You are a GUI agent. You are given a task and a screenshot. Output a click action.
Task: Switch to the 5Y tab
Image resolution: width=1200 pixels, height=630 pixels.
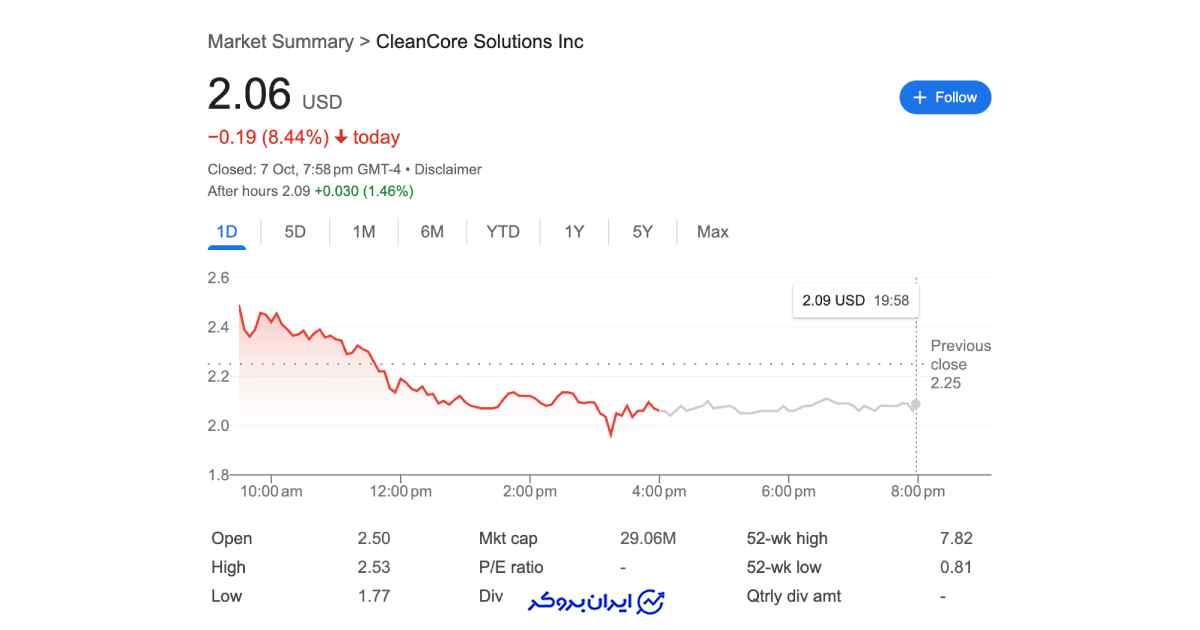click(x=642, y=232)
